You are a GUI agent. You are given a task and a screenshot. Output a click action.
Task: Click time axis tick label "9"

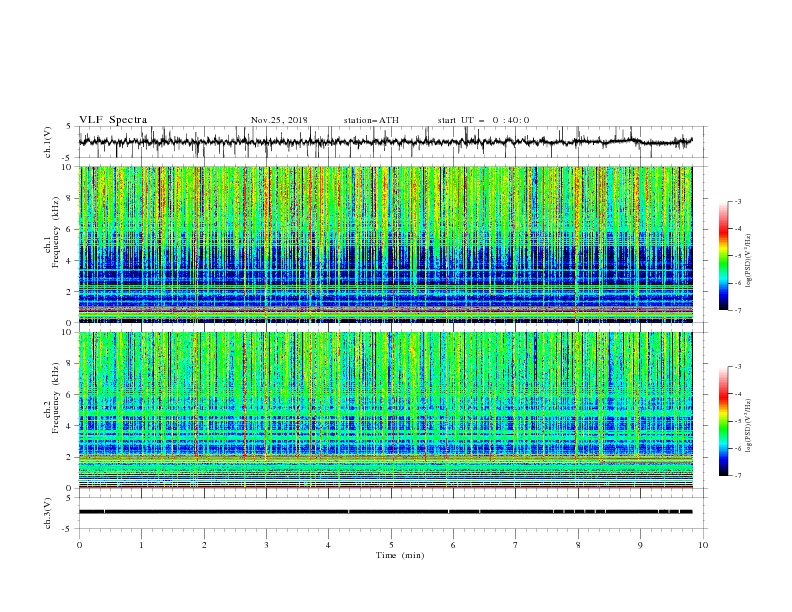(640, 545)
